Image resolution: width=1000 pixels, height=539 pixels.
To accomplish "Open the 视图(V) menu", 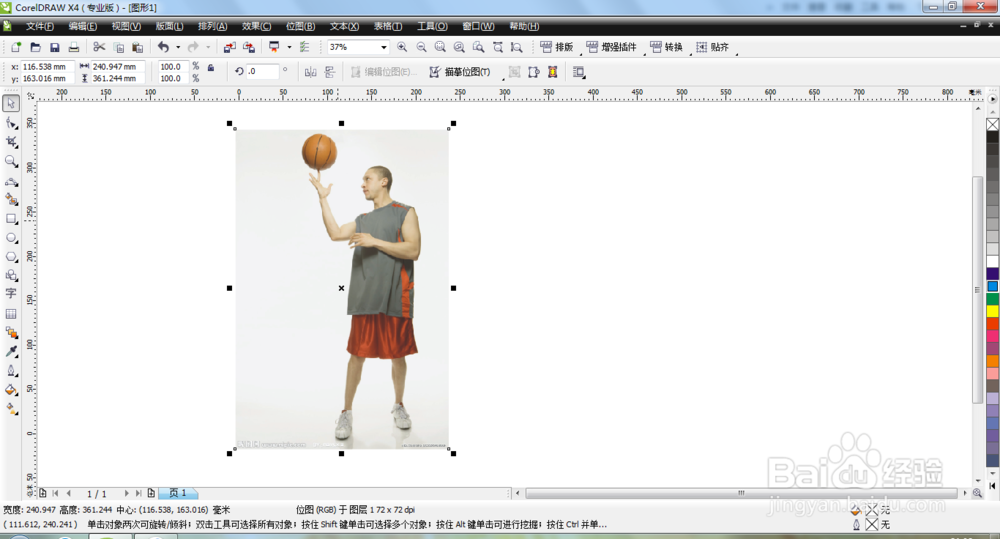I will tap(126, 26).
